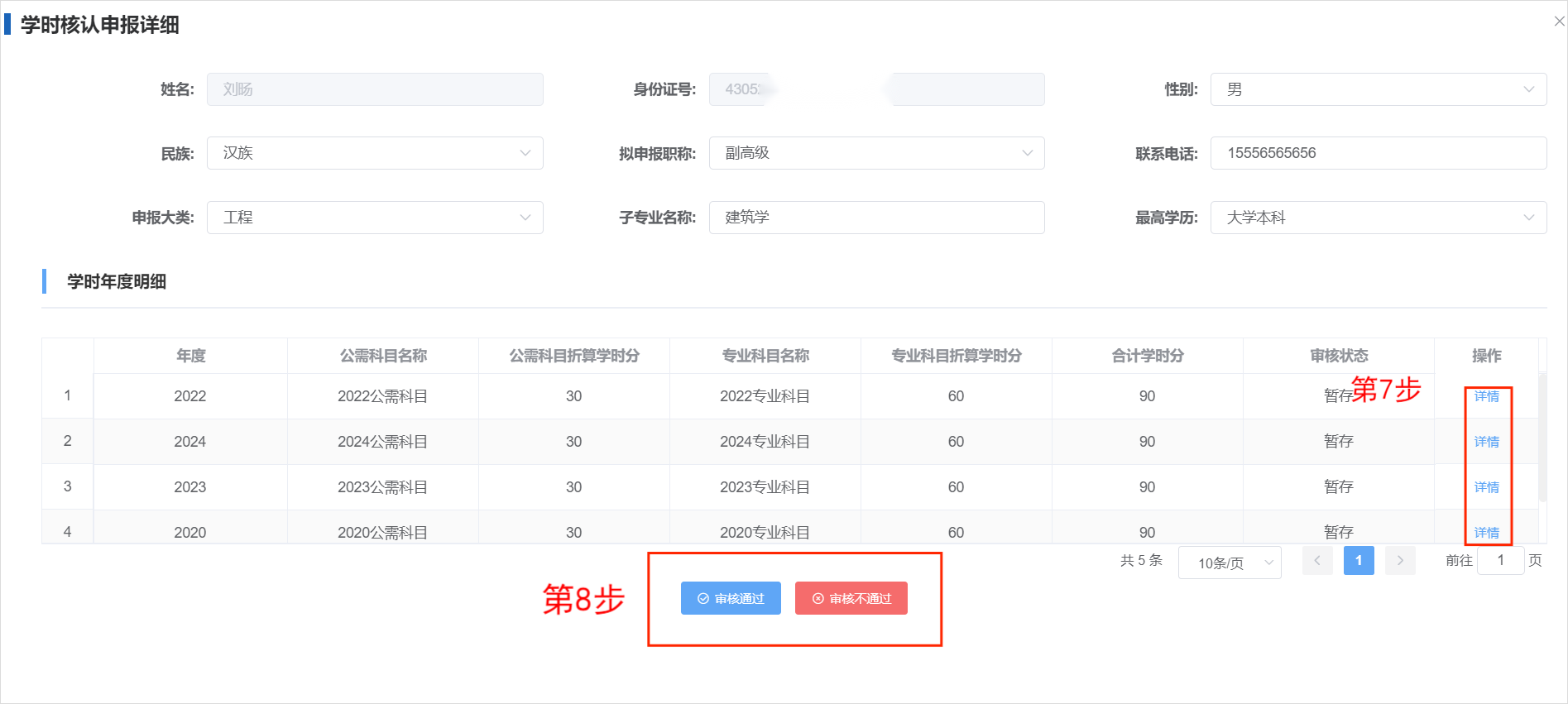Close the 学时核认申报详细 dialog

click(x=1559, y=22)
